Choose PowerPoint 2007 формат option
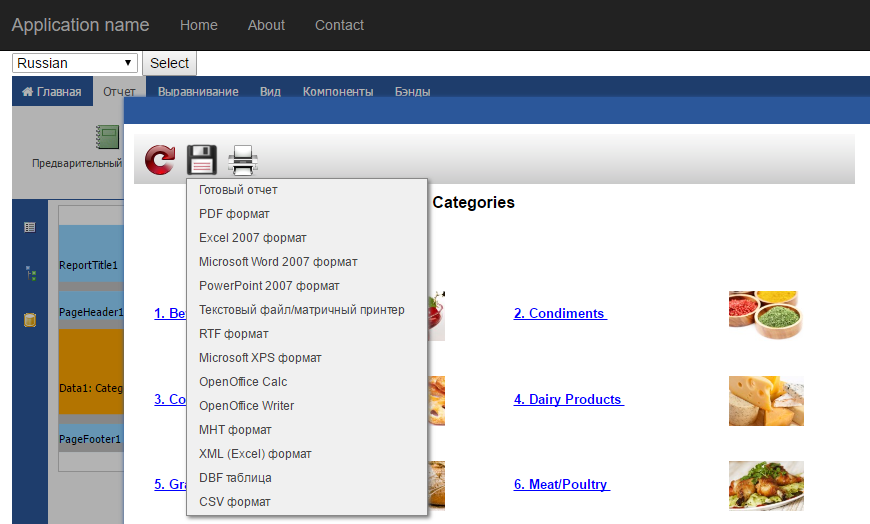 click(x=307, y=286)
